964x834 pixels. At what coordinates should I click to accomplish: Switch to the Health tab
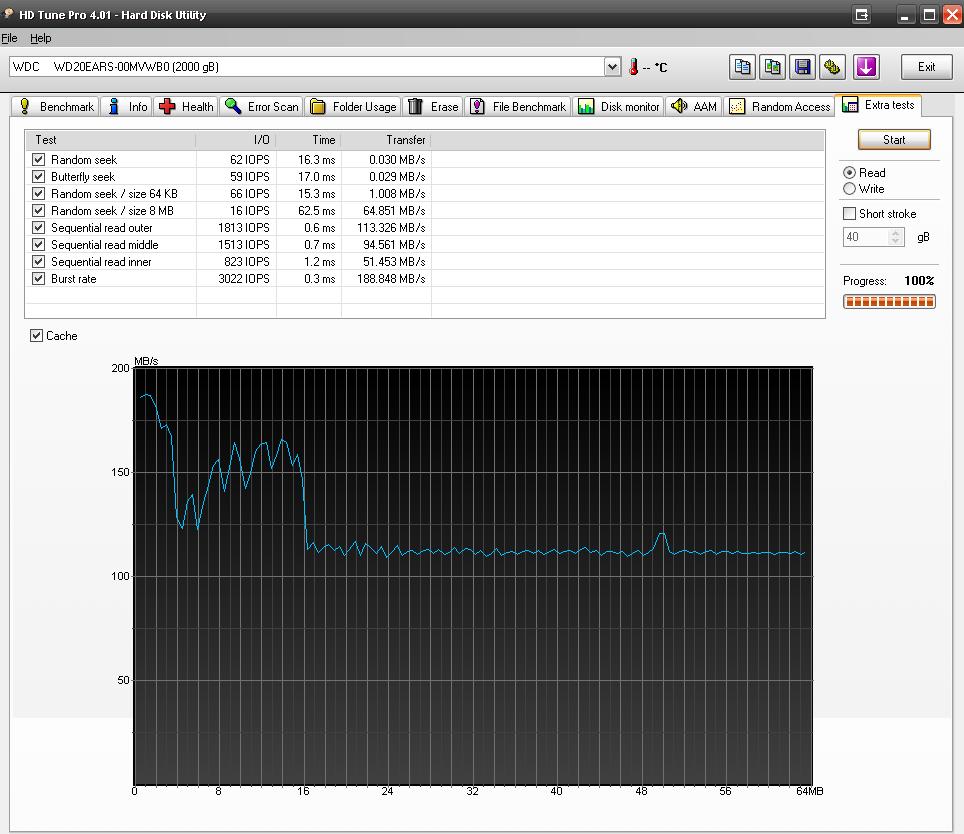coord(186,106)
